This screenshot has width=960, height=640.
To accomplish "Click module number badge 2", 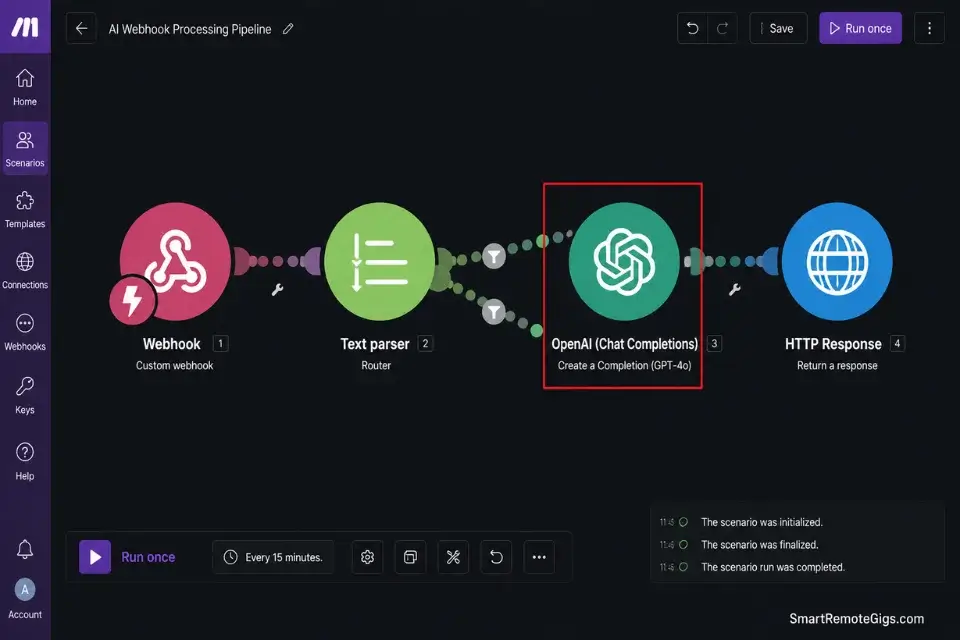I will tap(426, 344).
